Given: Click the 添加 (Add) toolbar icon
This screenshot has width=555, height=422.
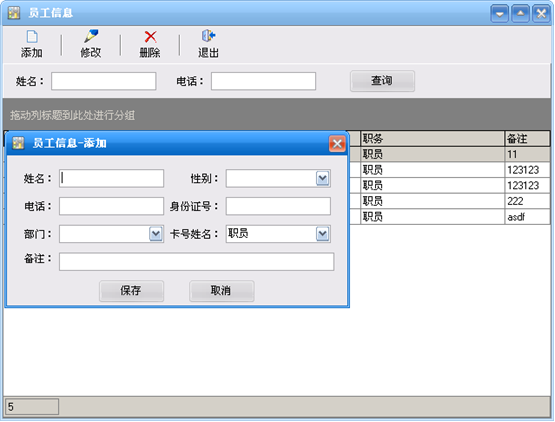Looking at the screenshot, I should pos(32,36).
